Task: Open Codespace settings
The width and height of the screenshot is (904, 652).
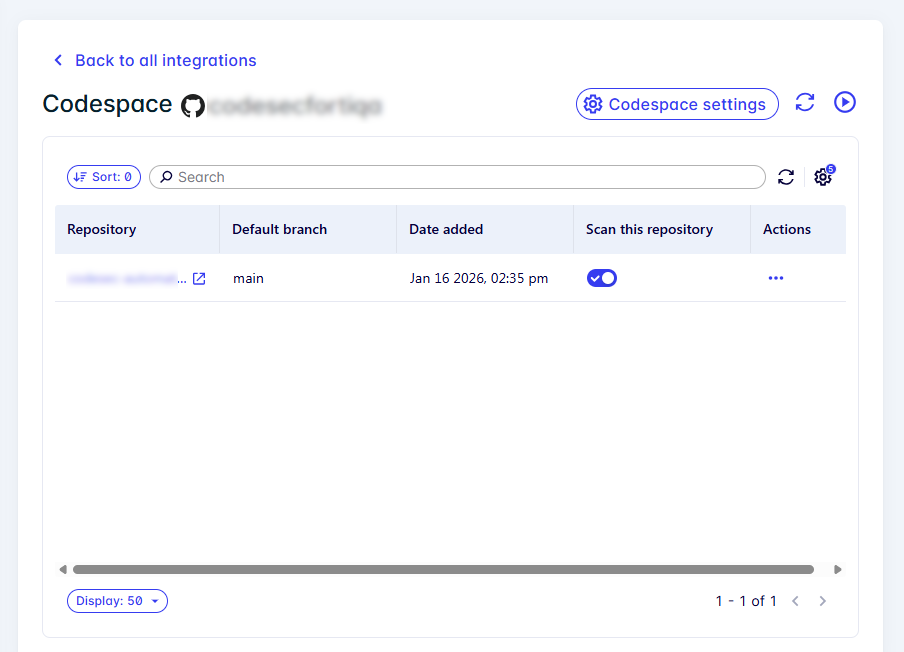Action: [x=677, y=104]
